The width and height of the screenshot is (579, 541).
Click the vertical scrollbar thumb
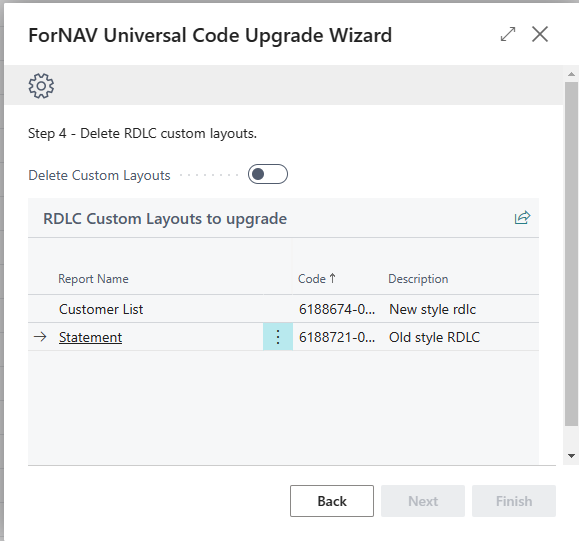coord(571,254)
